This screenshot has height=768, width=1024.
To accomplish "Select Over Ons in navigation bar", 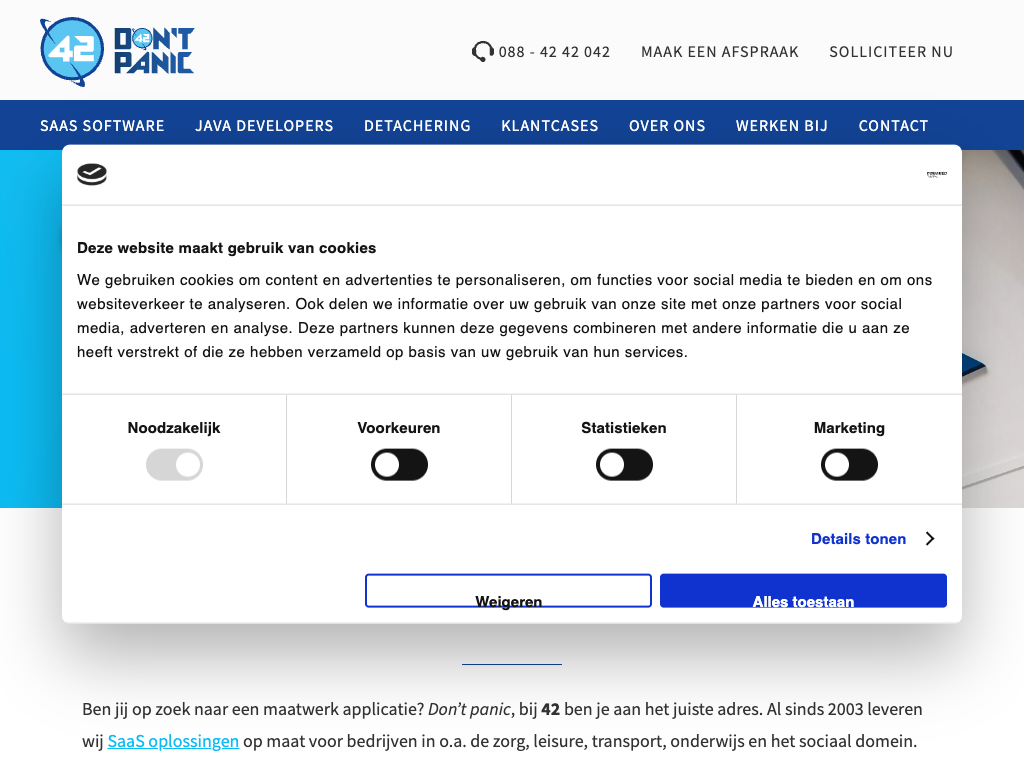I will pos(667,126).
